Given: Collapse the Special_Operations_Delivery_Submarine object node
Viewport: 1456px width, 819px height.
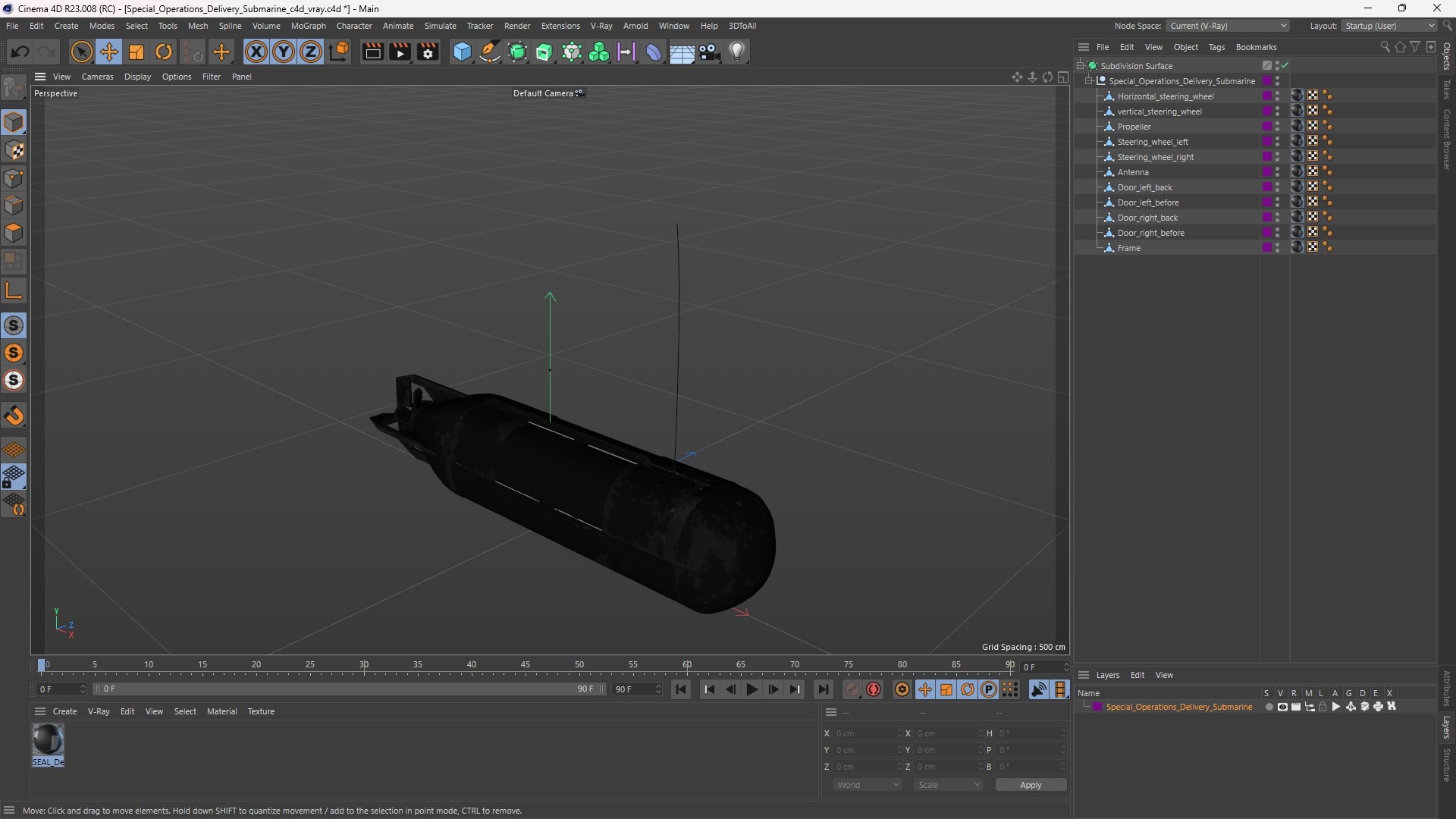Looking at the screenshot, I should 1089,81.
